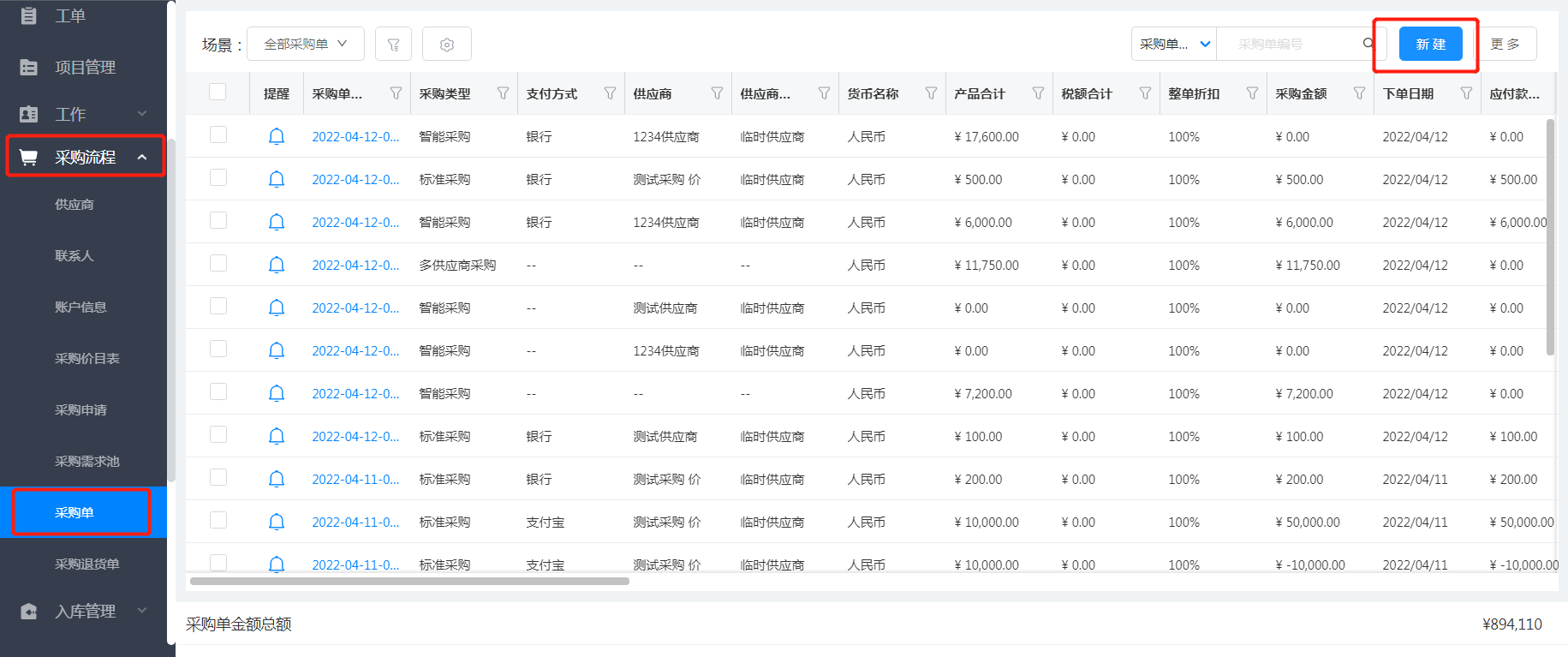Click reminder bell for ¥17,600.00 row
This screenshot has height=657, width=1568.
click(x=277, y=136)
